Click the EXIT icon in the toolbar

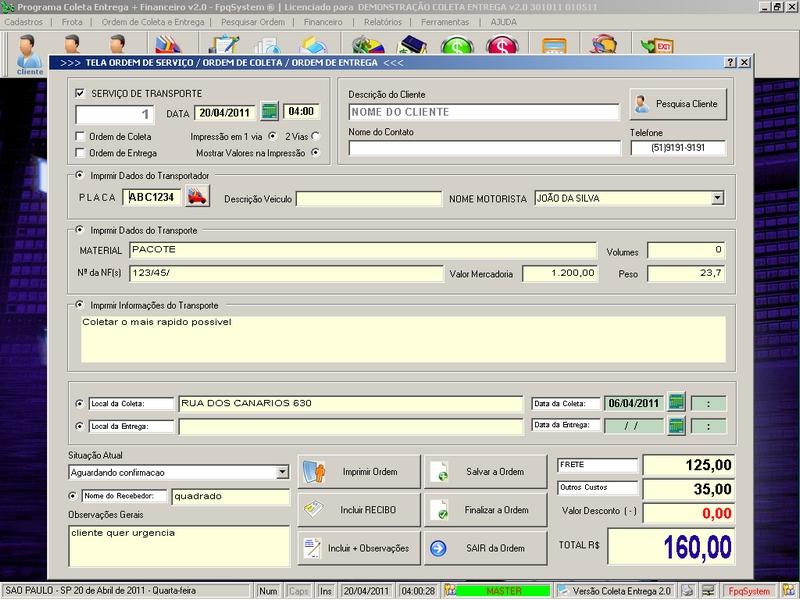659,47
